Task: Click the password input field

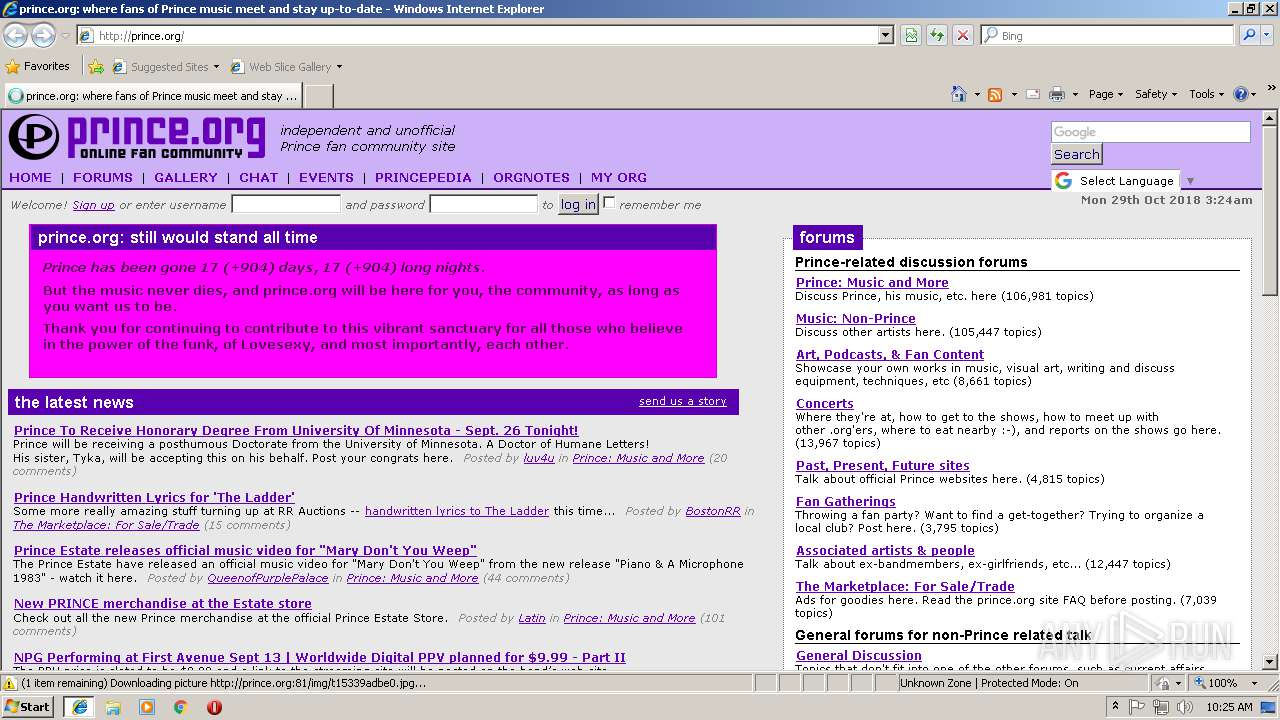Action: pos(483,204)
